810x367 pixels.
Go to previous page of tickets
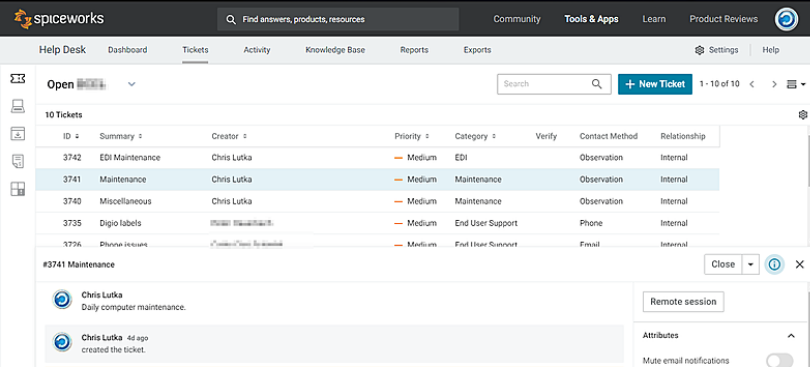click(752, 84)
